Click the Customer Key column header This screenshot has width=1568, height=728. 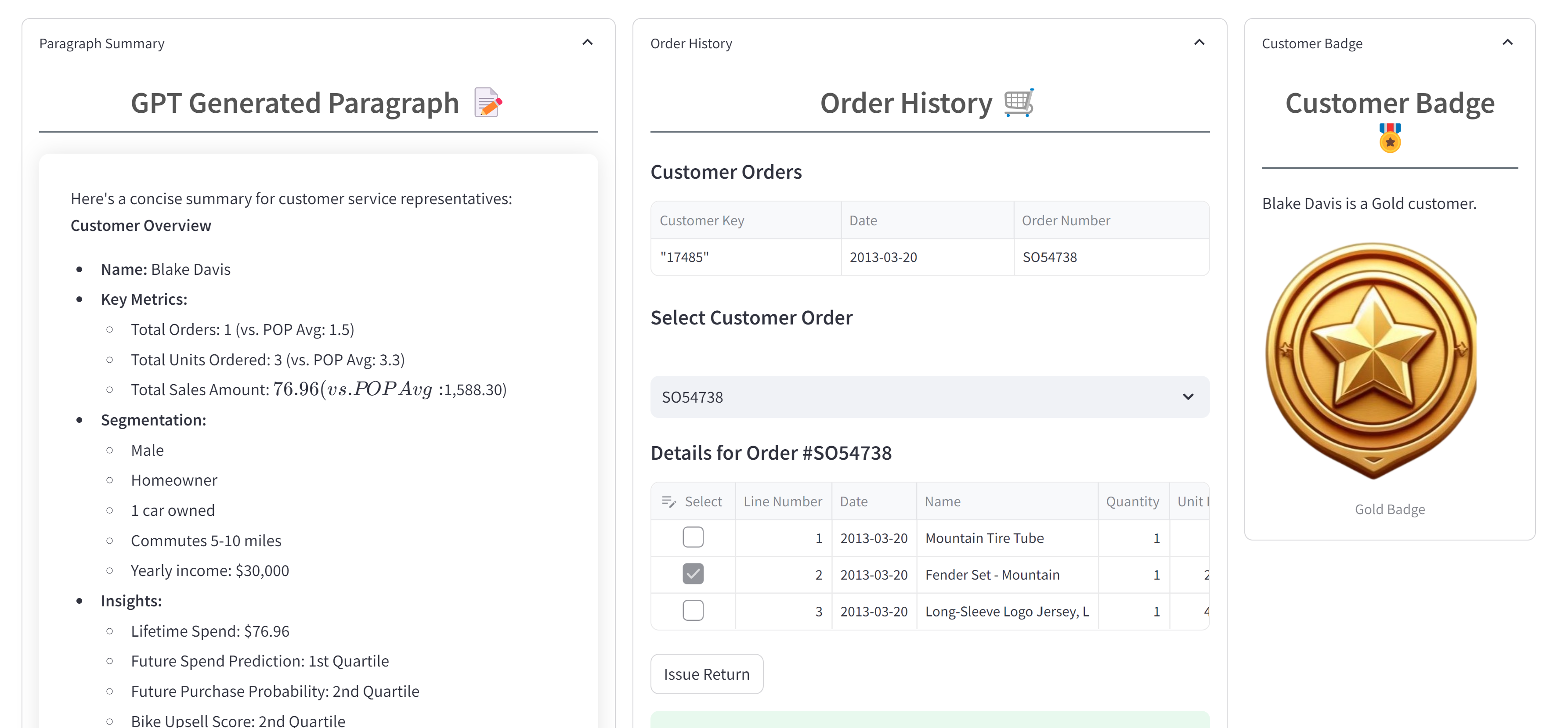tap(701, 220)
